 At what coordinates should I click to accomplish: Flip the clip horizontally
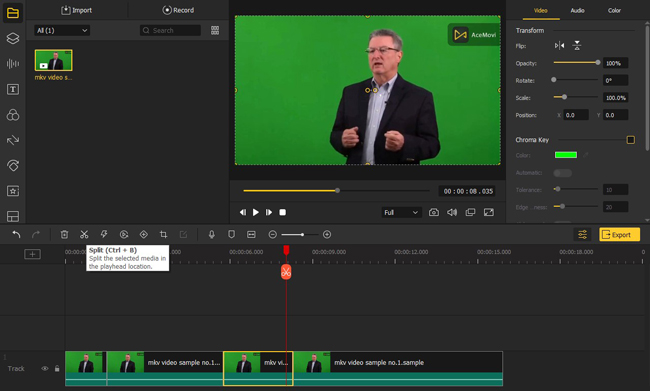click(559, 46)
